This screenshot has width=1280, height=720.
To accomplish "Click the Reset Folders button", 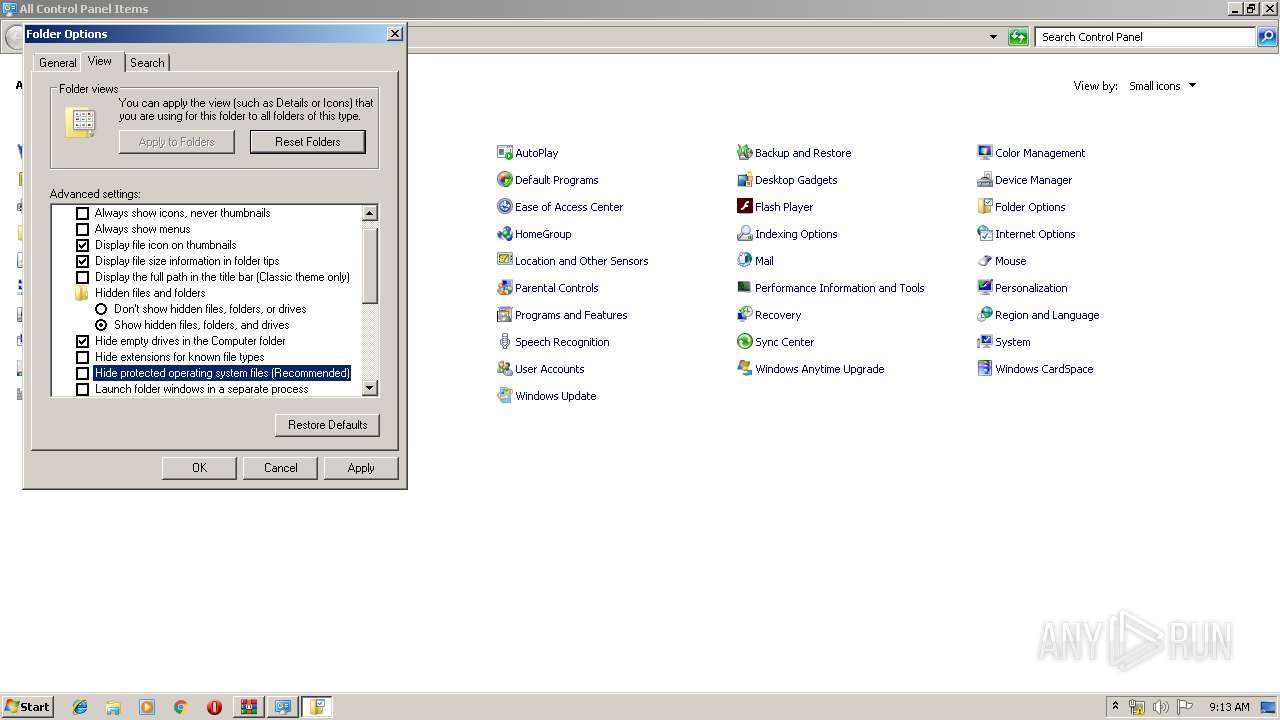I will [x=308, y=142].
